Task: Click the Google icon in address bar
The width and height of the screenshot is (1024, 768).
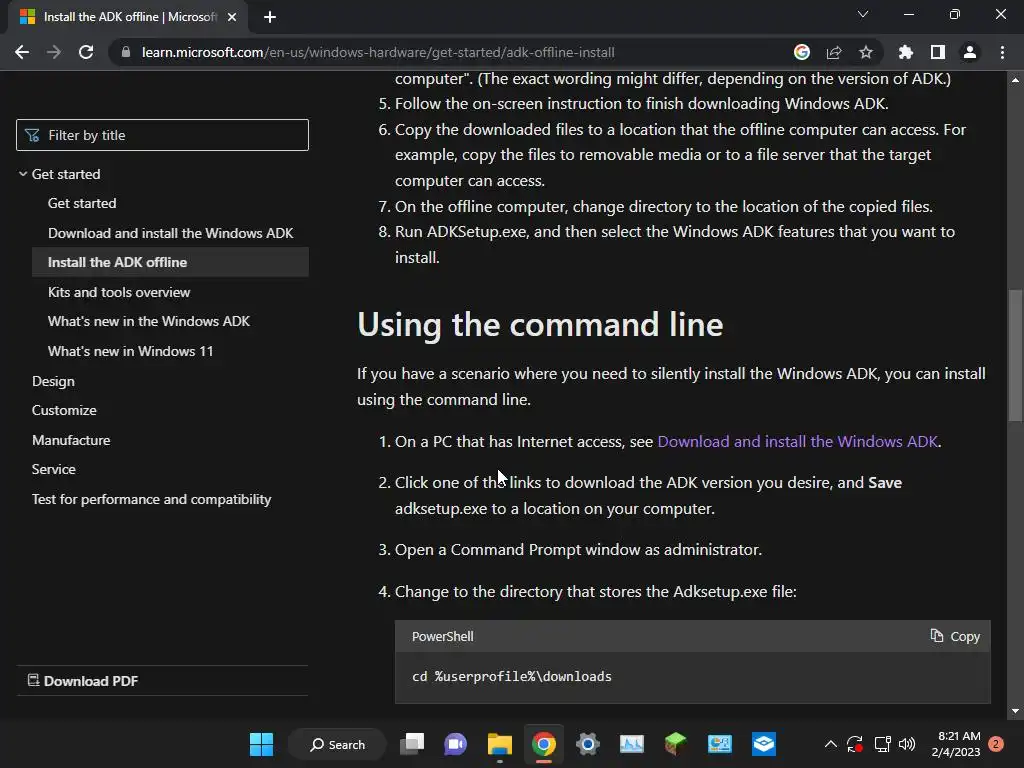Action: pyautogui.click(x=801, y=52)
